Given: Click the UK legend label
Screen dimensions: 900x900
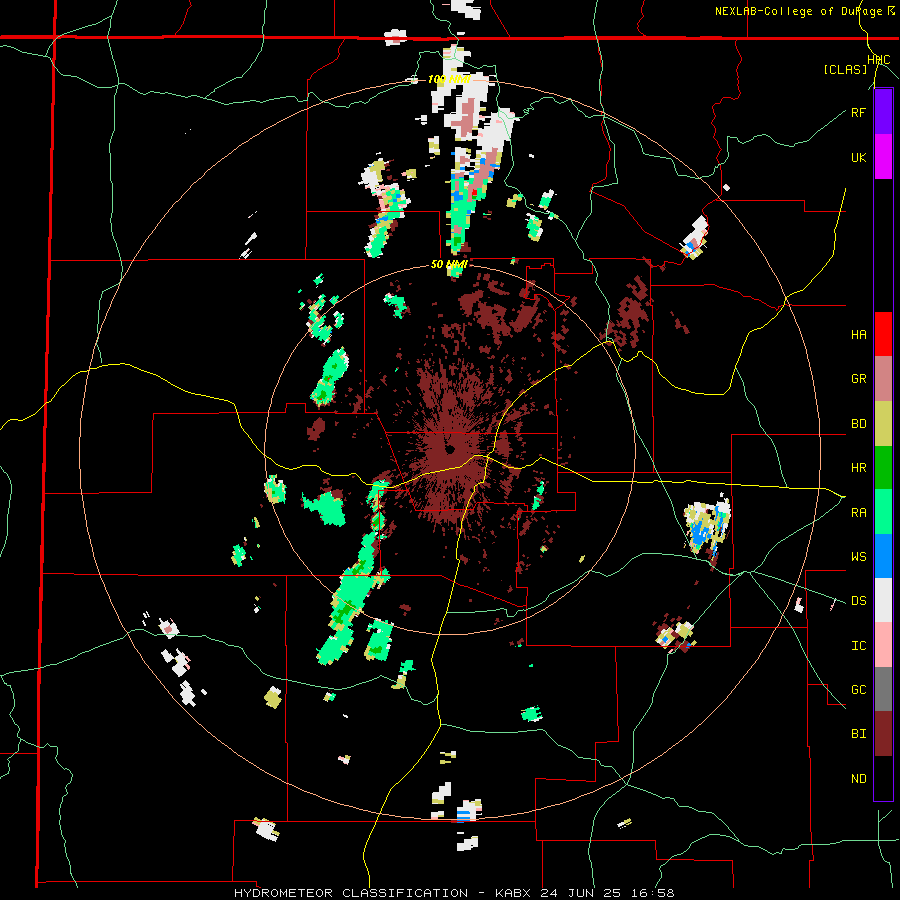Looking at the screenshot, I should point(858,157).
